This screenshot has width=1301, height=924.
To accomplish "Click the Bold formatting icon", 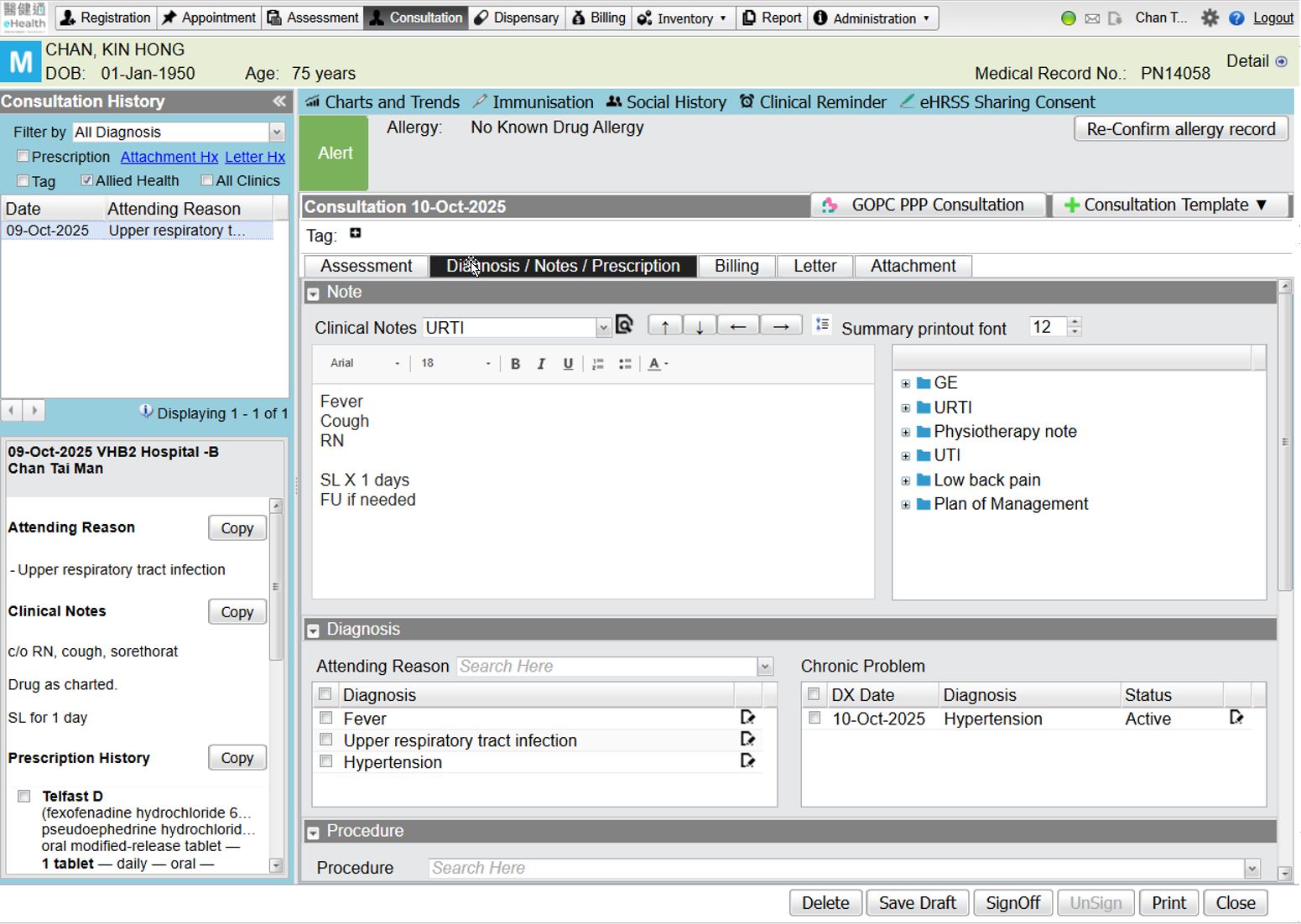I will tap(515, 364).
